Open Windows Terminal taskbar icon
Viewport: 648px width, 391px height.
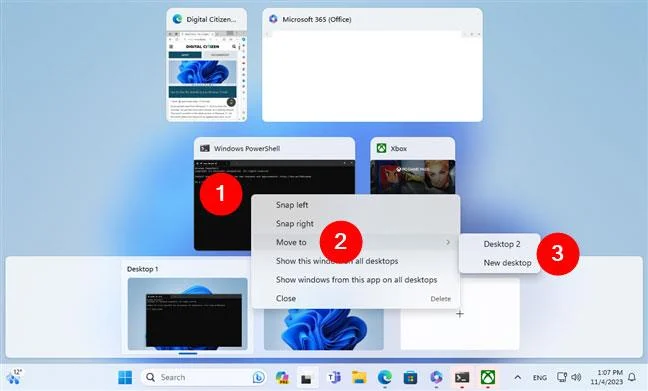coord(462,377)
